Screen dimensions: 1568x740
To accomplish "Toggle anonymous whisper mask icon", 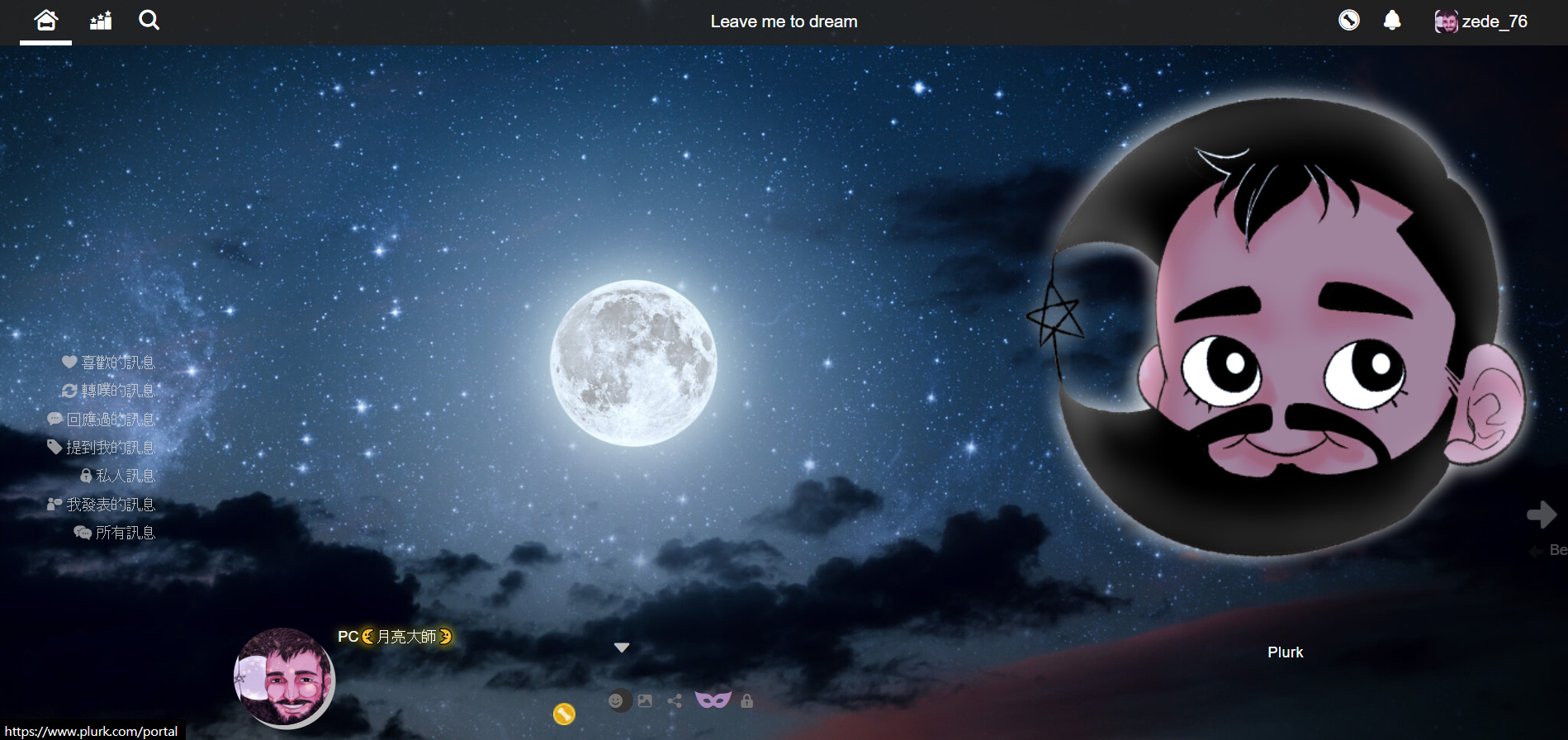I will coord(713,700).
